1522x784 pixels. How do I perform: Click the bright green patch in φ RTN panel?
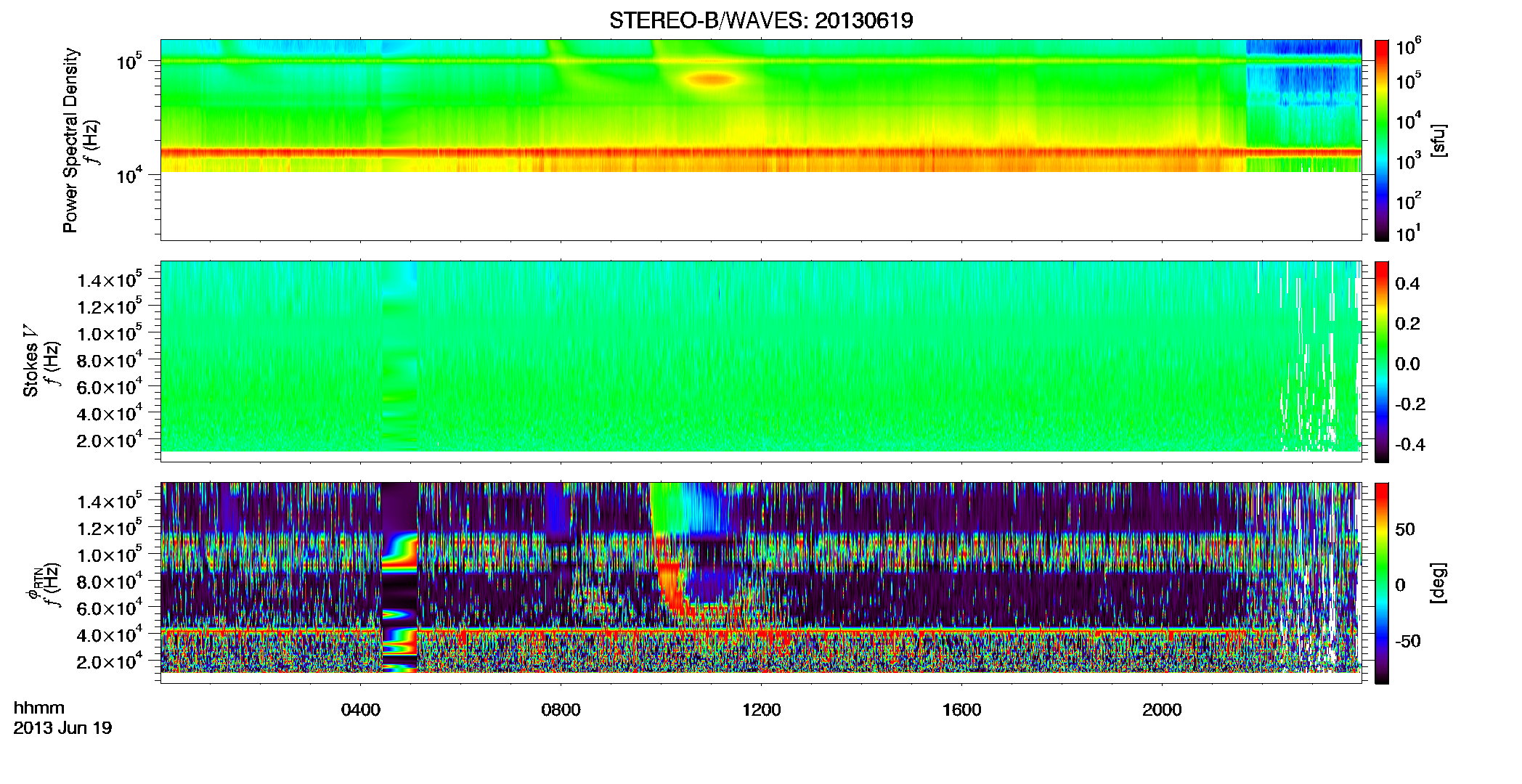667,508
